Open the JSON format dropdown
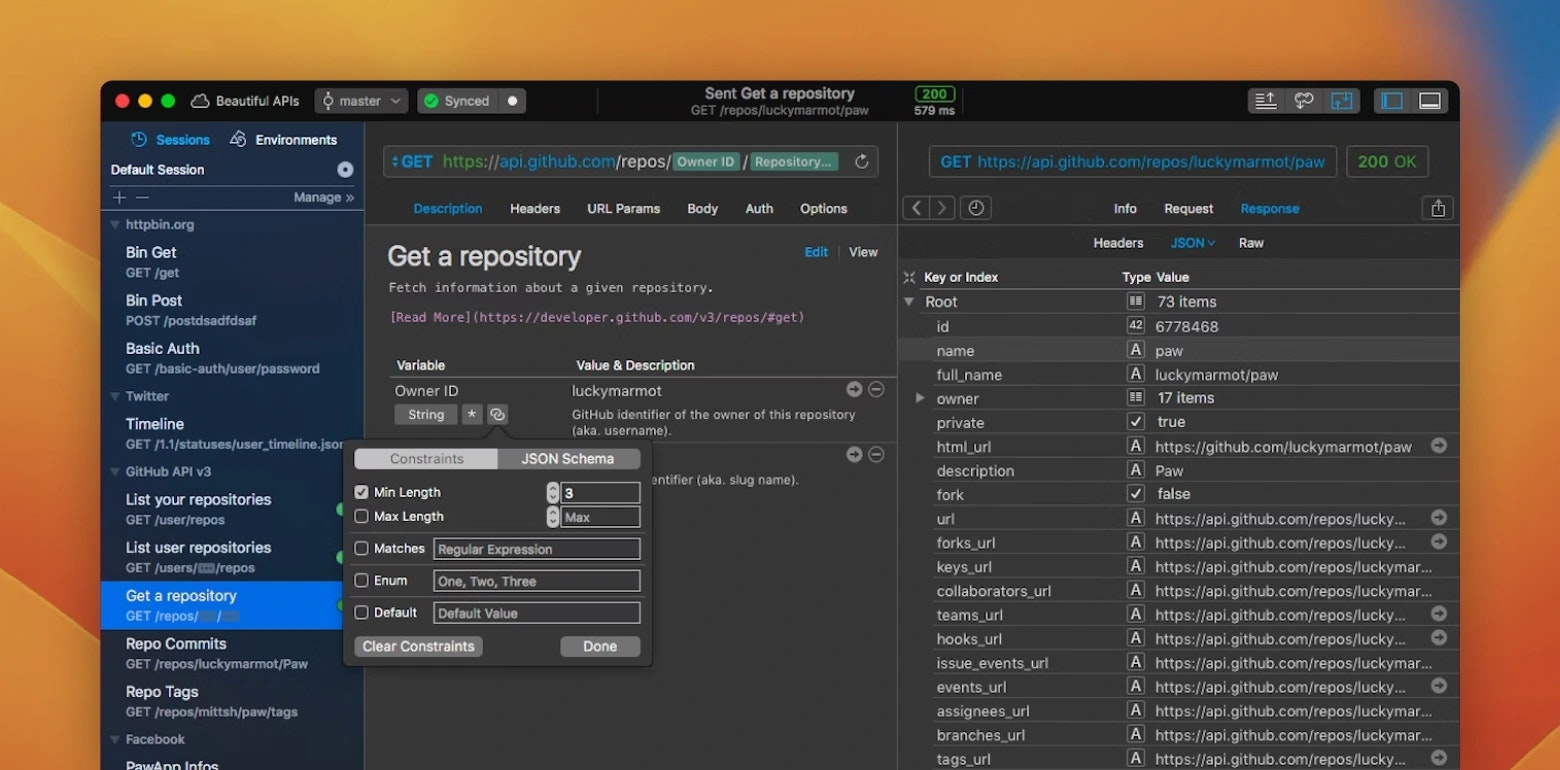 point(1193,243)
